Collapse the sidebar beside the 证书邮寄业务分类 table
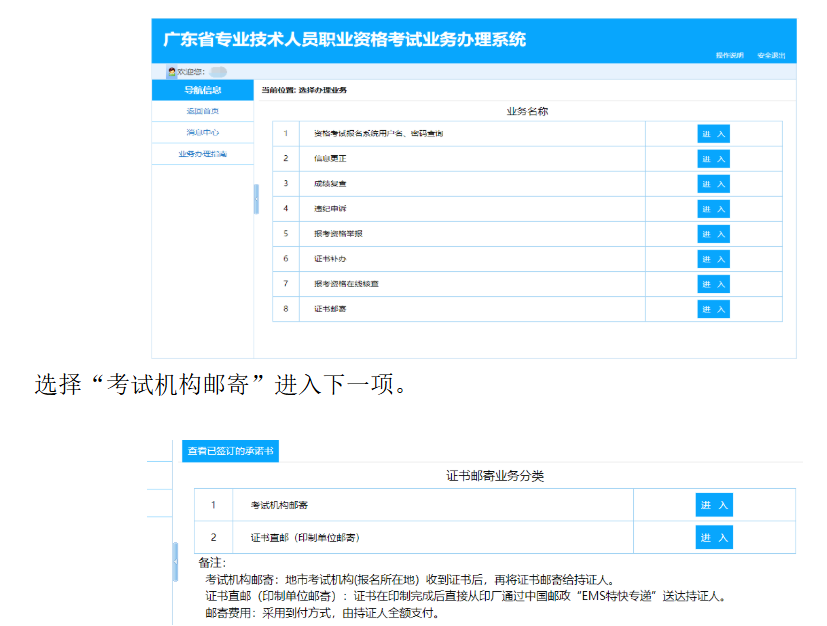The image size is (827, 626). point(176,562)
